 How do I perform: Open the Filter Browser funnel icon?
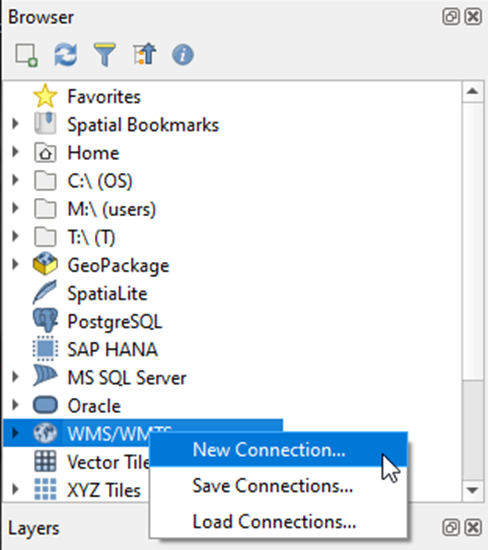[x=105, y=55]
